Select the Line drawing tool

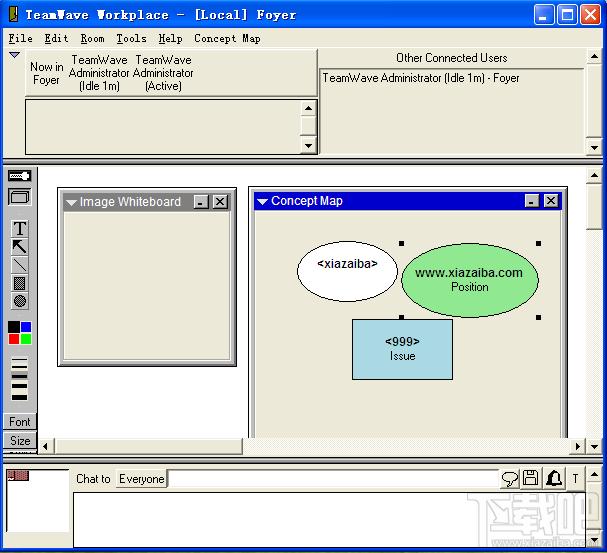click(19, 265)
